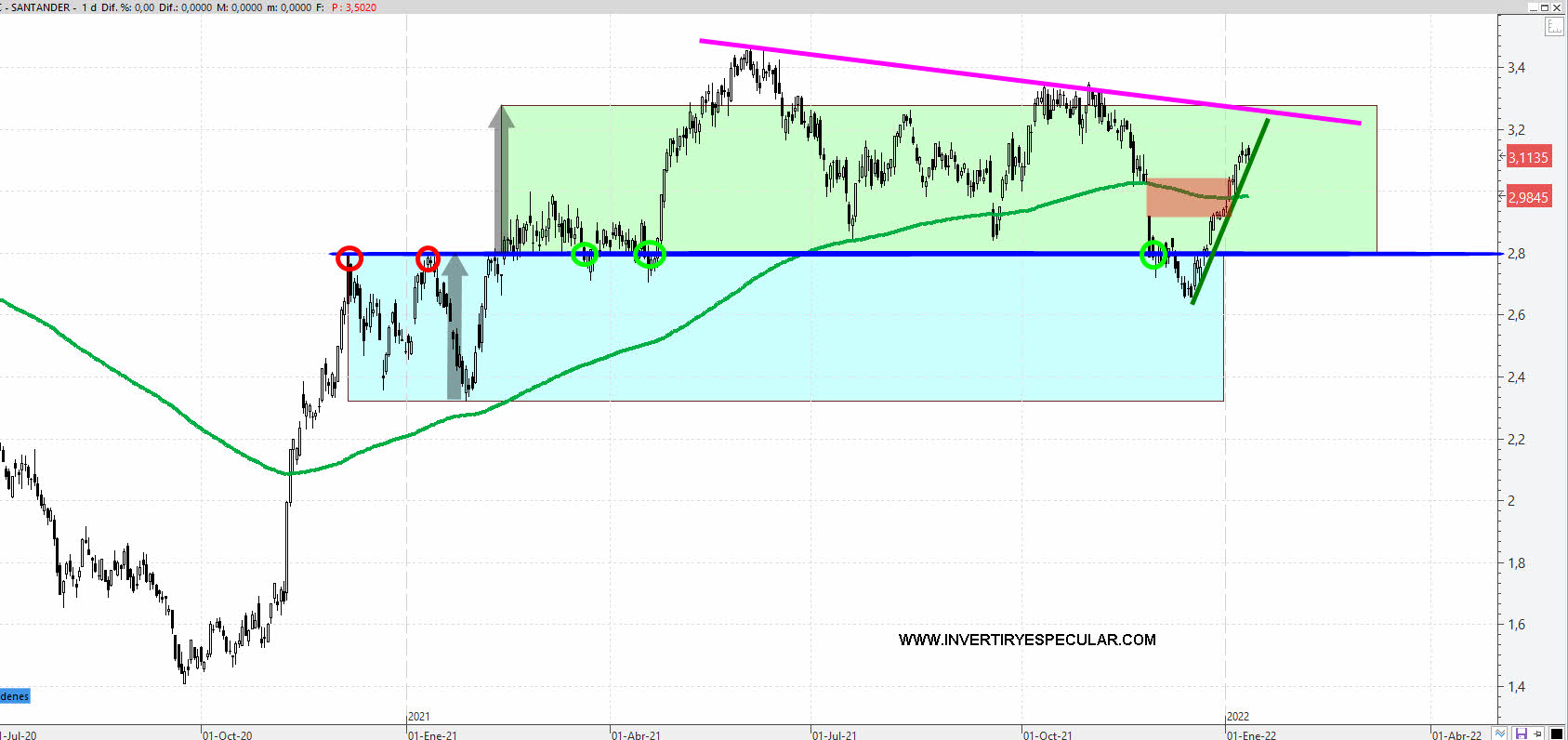Maximize the Santander chart window
Image resolution: width=1568 pixels, height=740 pixels.
(1545, 7)
